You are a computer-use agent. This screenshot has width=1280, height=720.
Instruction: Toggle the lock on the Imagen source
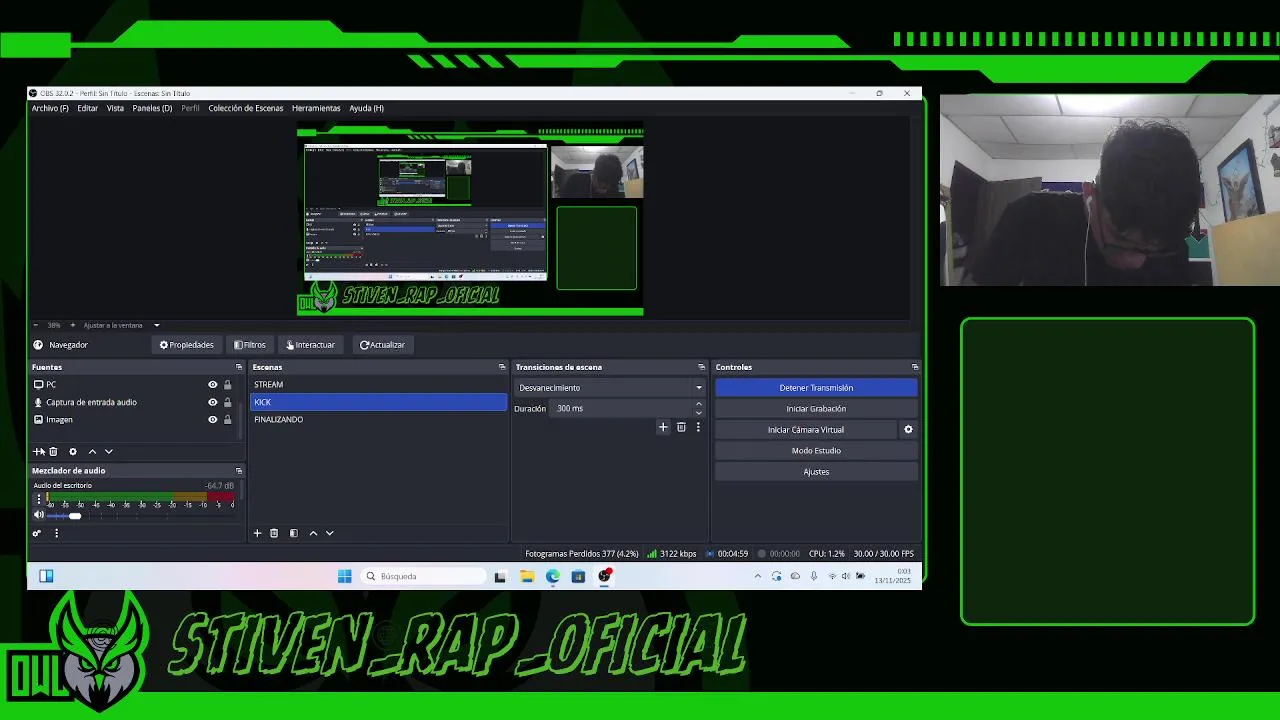pyautogui.click(x=227, y=420)
